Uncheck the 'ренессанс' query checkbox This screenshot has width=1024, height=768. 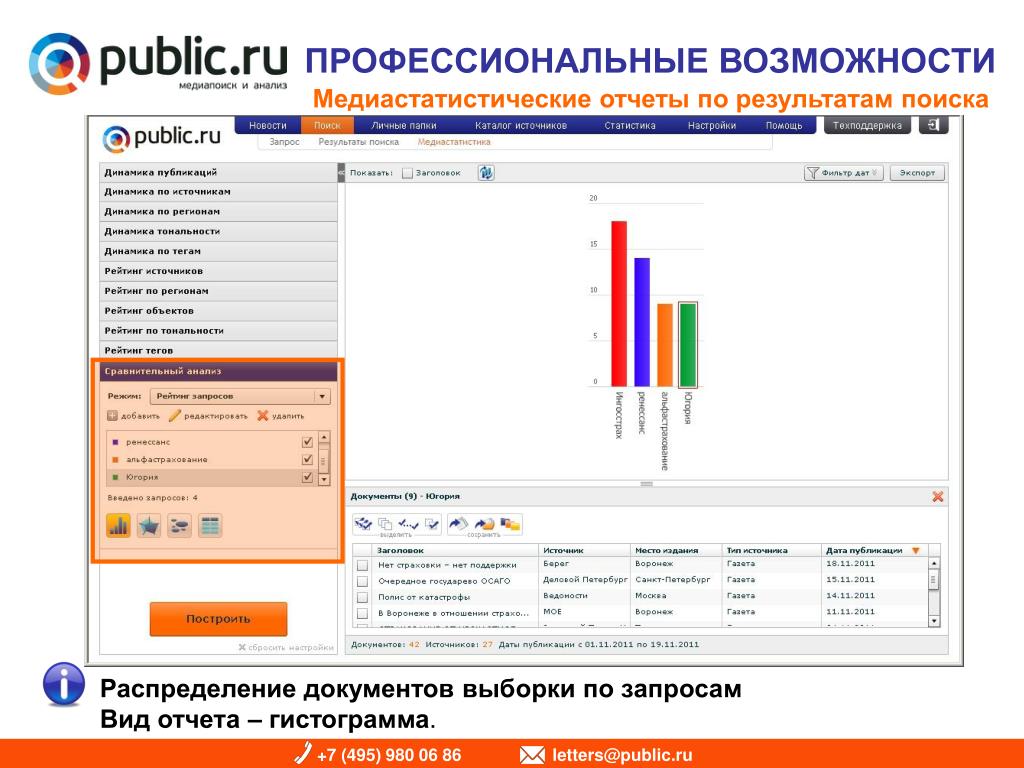[x=308, y=442]
